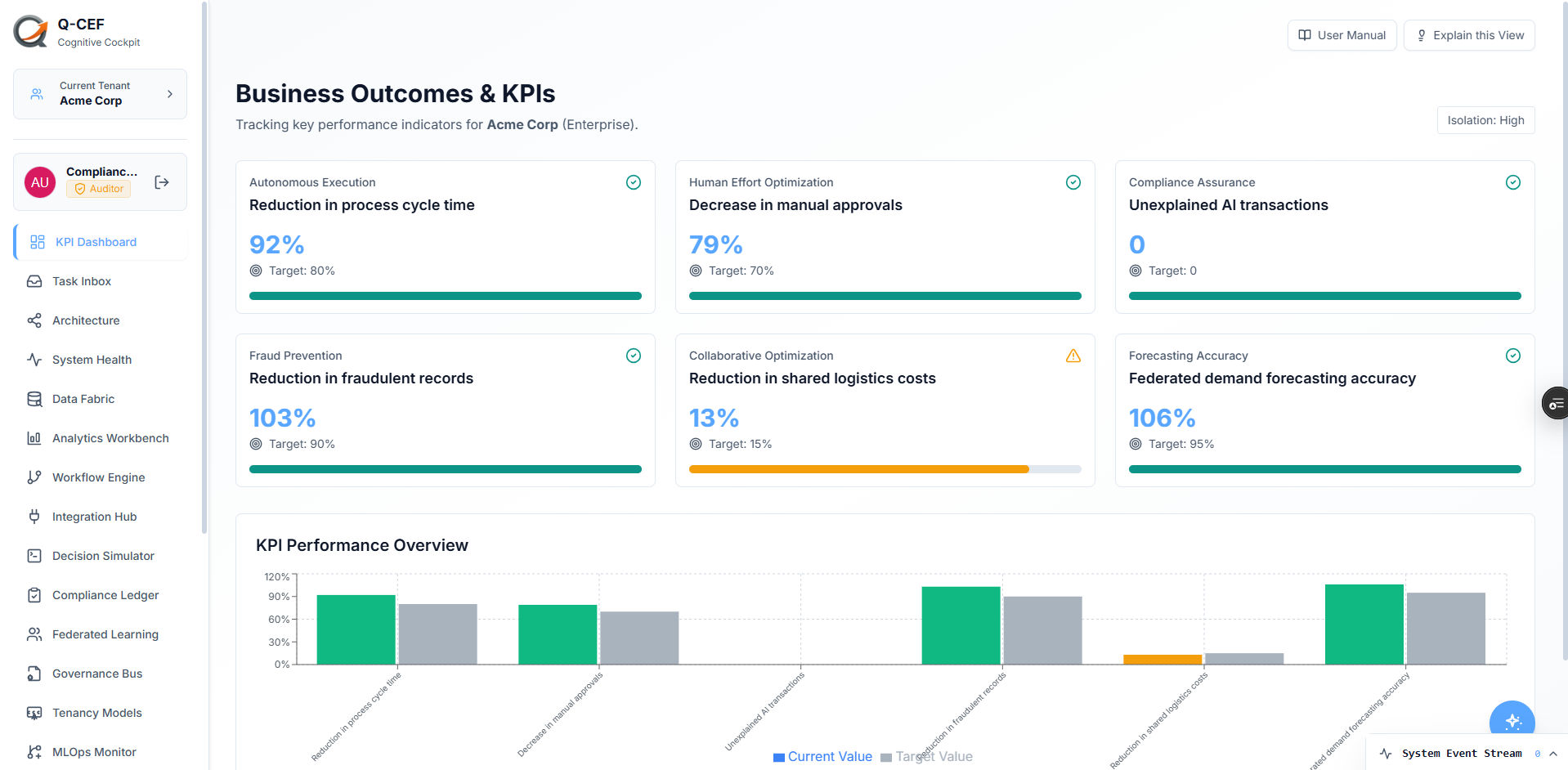Click the checkmark status on Forecasting Accuracy card
The height and width of the screenshot is (770, 1568).
(x=1513, y=356)
